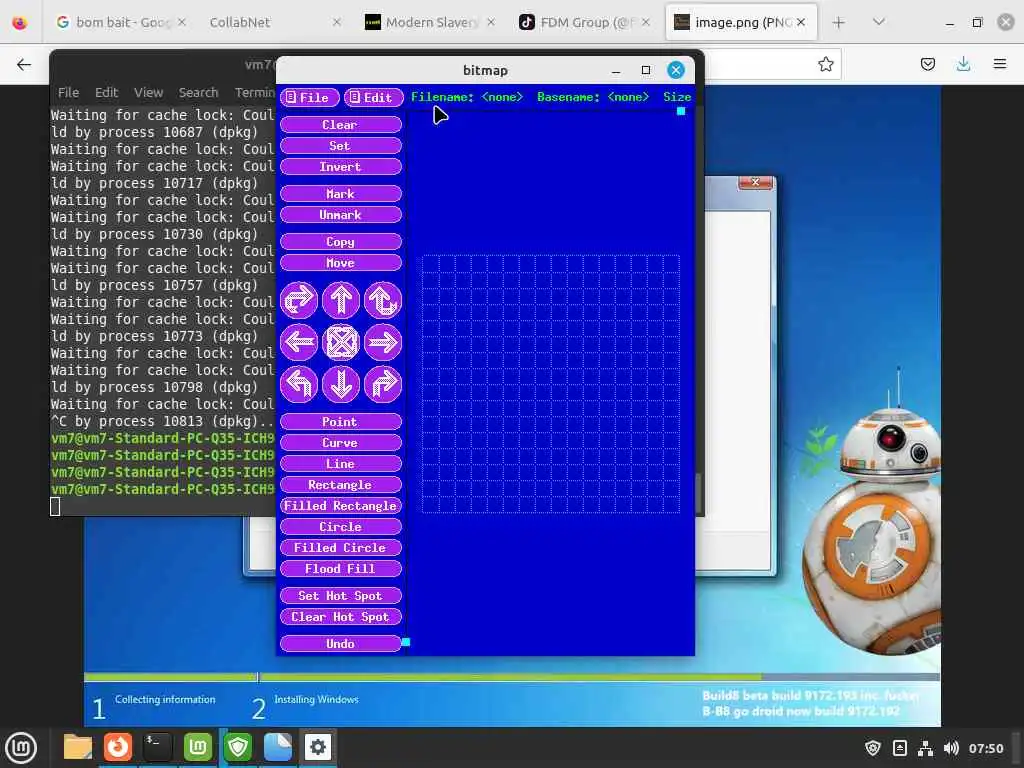Select the Move tool
The height and width of the screenshot is (768, 1024).
pos(340,263)
